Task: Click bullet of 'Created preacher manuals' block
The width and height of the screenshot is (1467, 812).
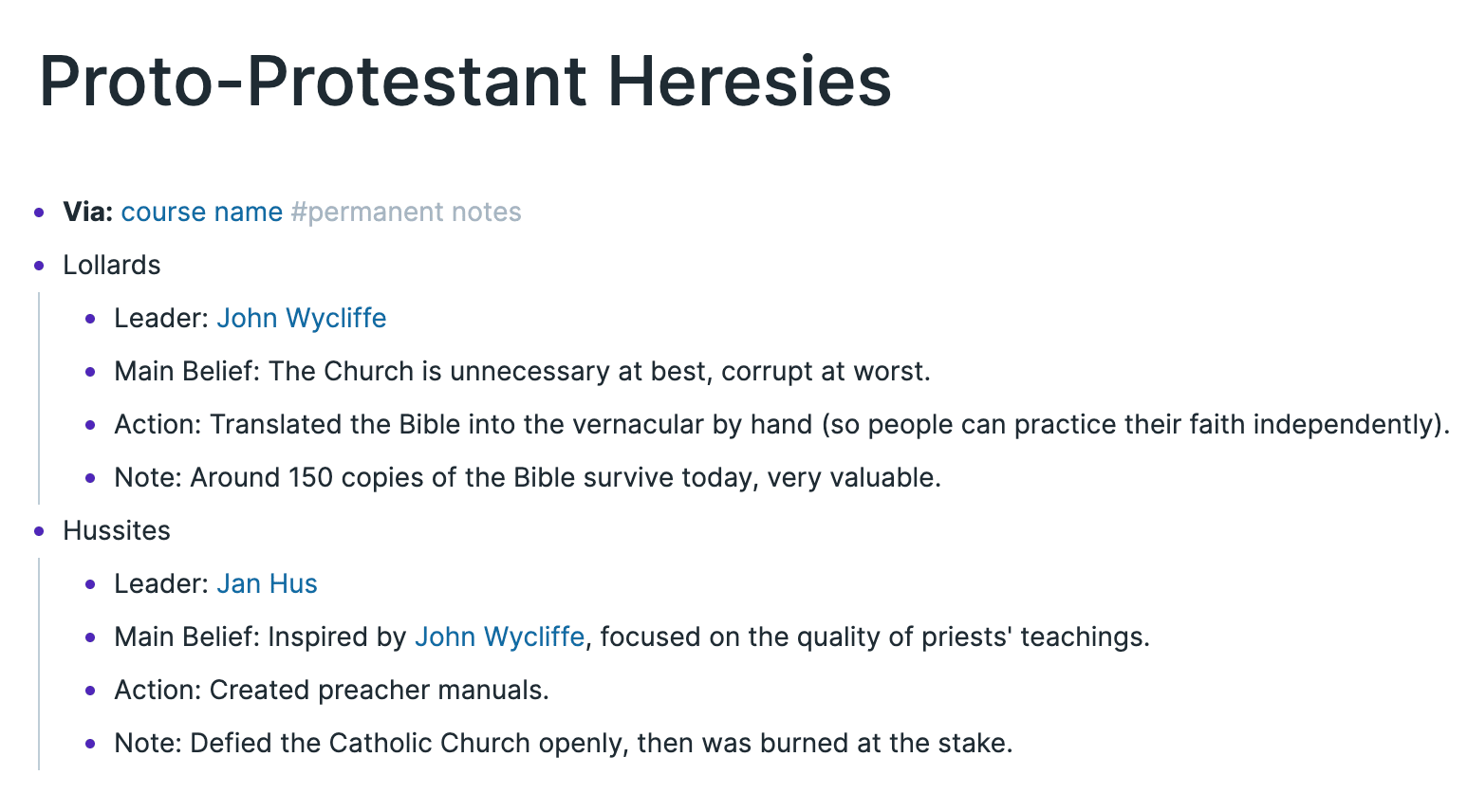Action: 90,691
